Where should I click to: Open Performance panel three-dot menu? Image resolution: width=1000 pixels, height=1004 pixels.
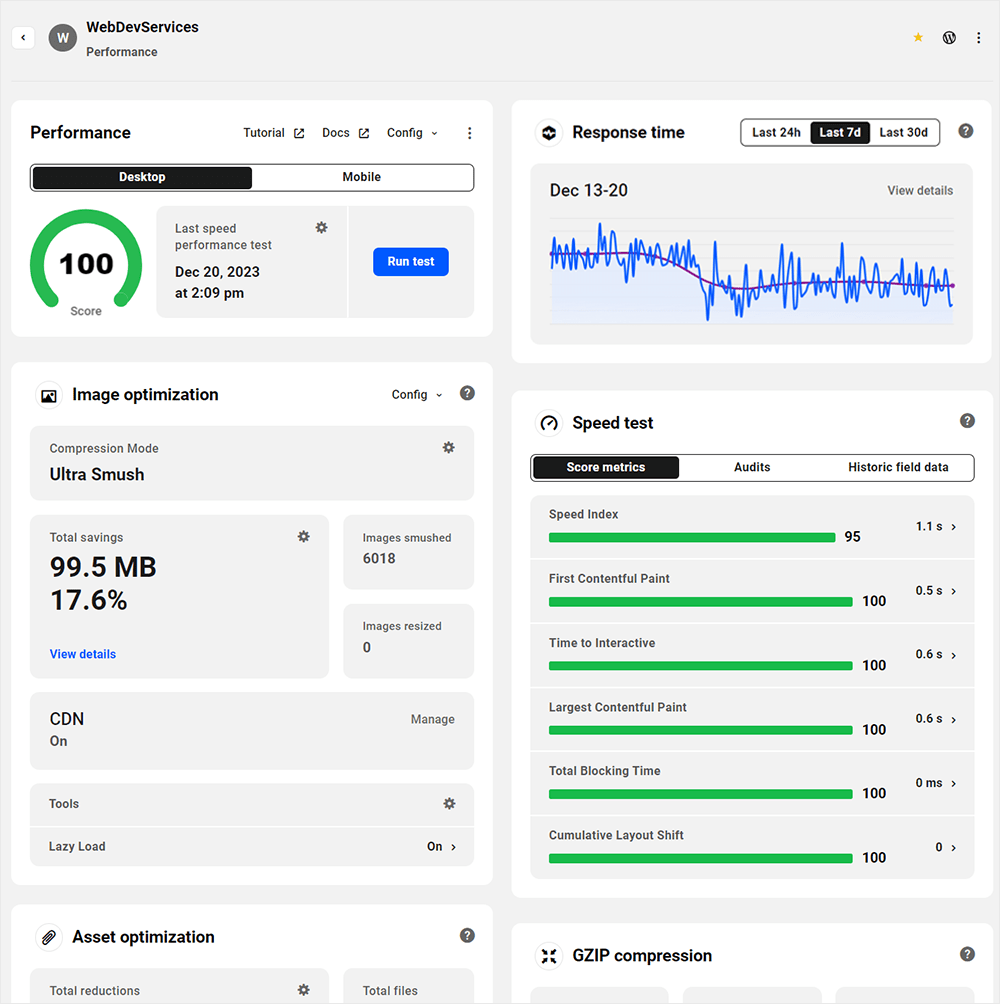pyautogui.click(x=469, y=133)
